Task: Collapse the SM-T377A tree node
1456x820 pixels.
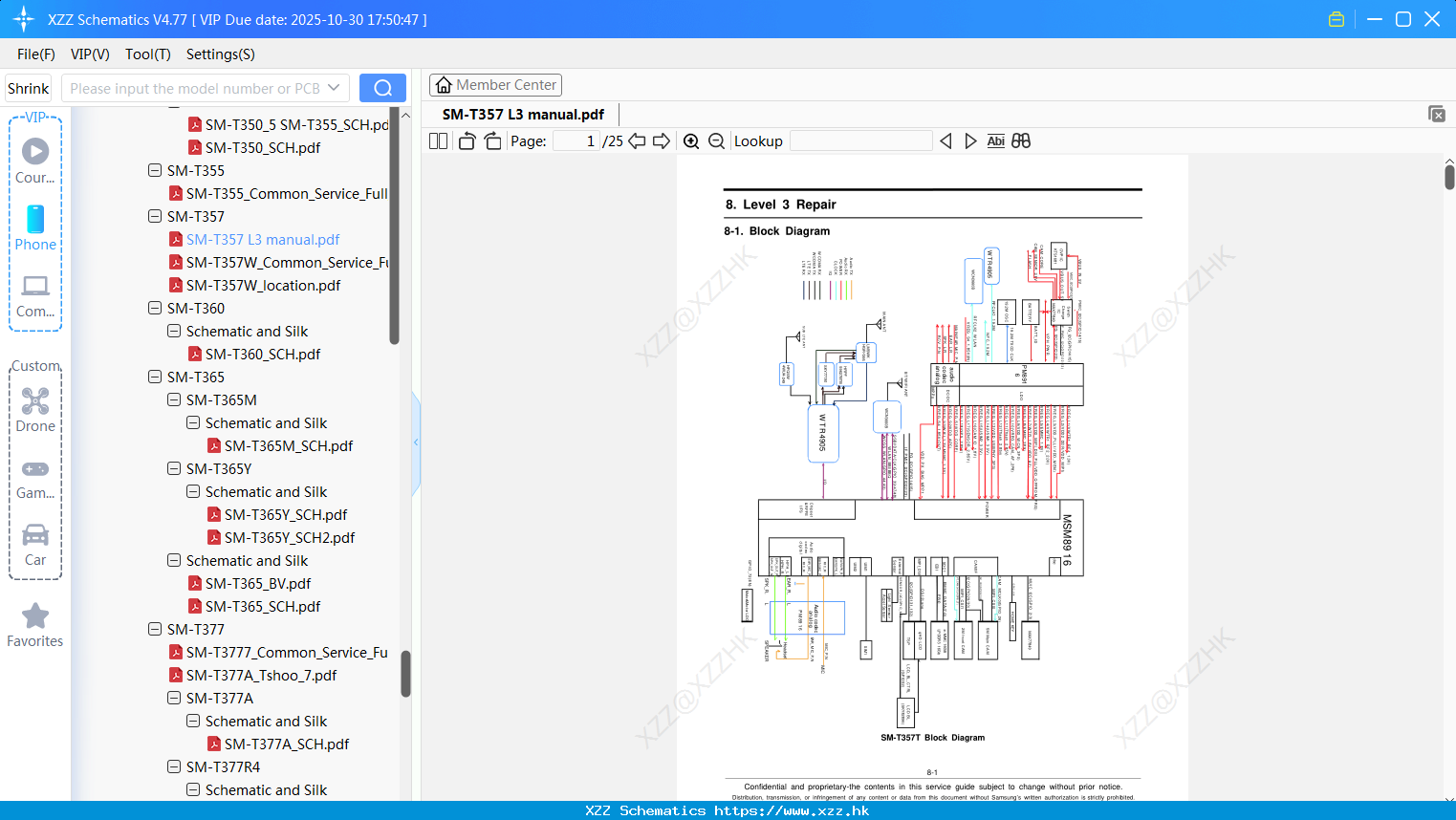Action: pyautogui.click(x=174, y=699)
